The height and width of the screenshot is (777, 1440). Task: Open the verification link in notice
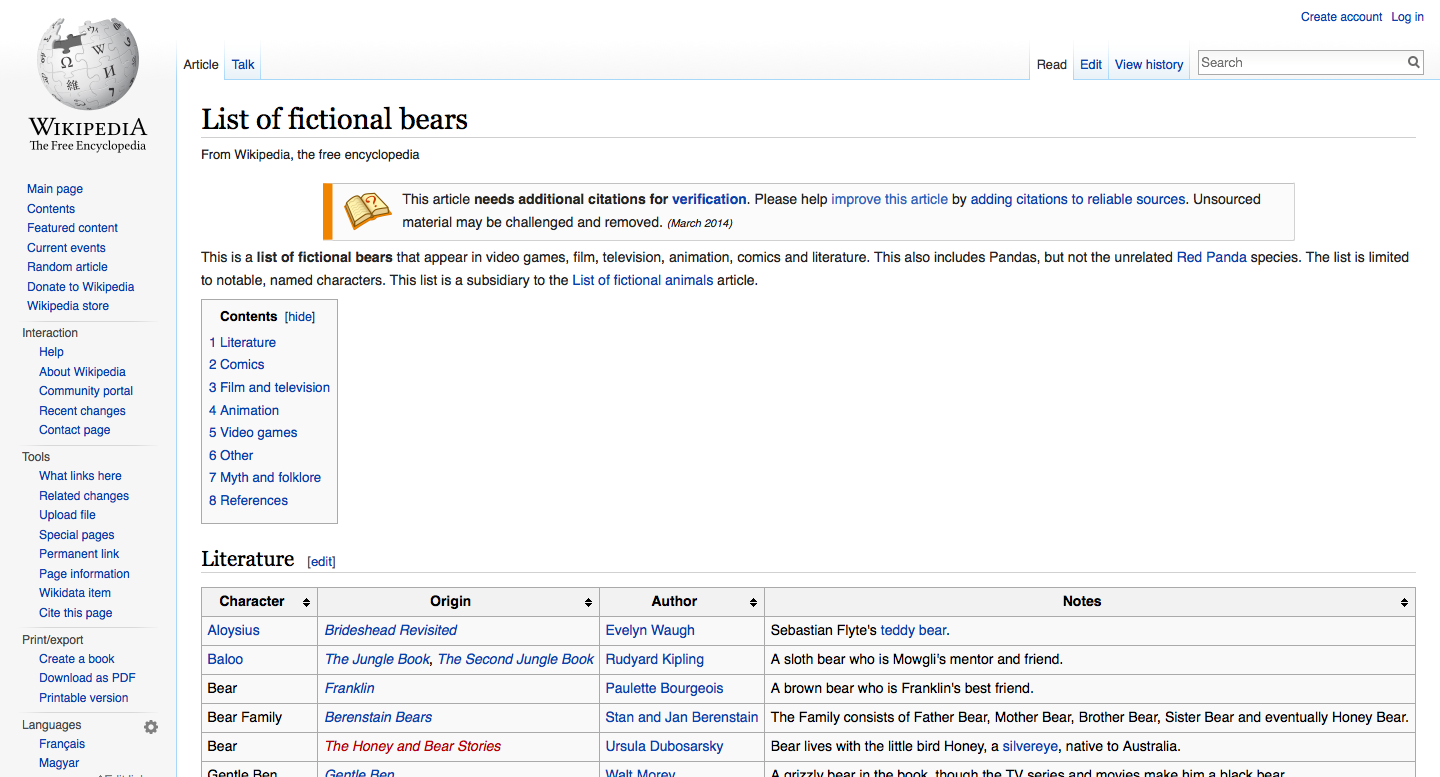[709, 199]
